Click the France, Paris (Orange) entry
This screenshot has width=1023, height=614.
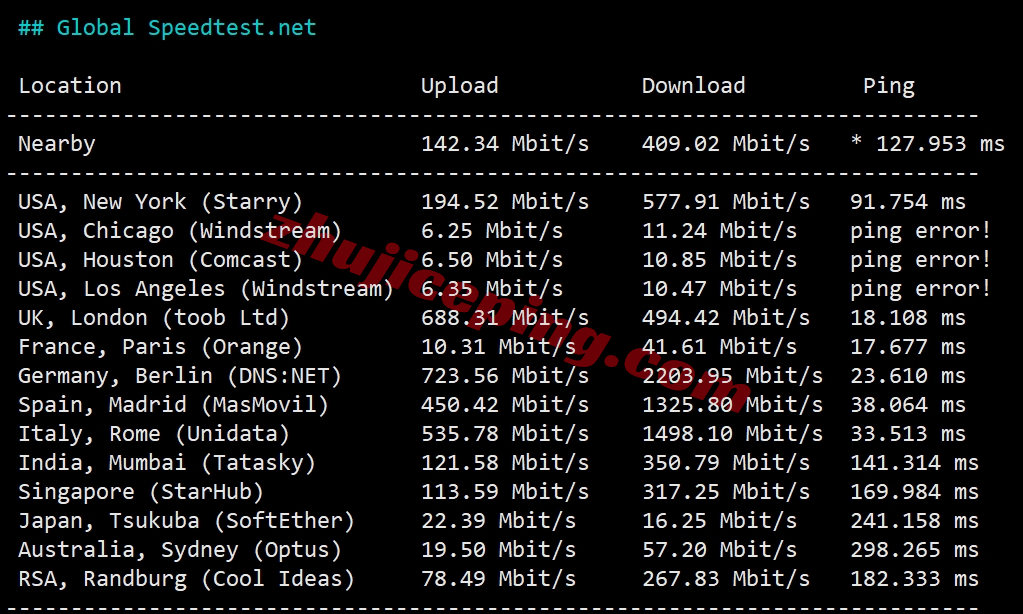click(160, 347)
